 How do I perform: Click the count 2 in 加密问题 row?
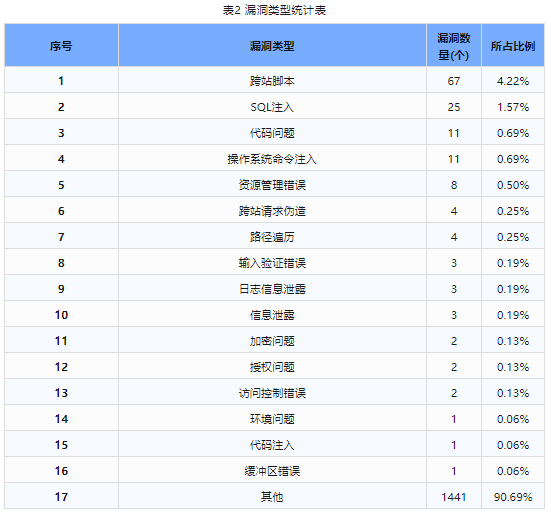click(454, 341)
